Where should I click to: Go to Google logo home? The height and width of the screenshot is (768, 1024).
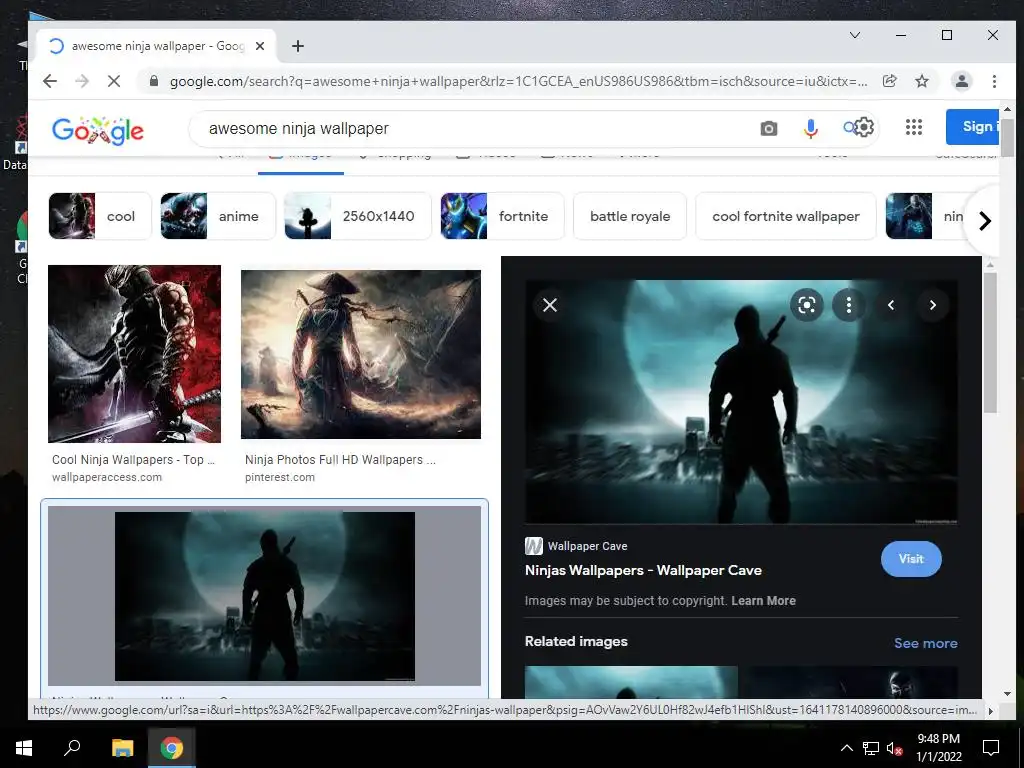98,131
